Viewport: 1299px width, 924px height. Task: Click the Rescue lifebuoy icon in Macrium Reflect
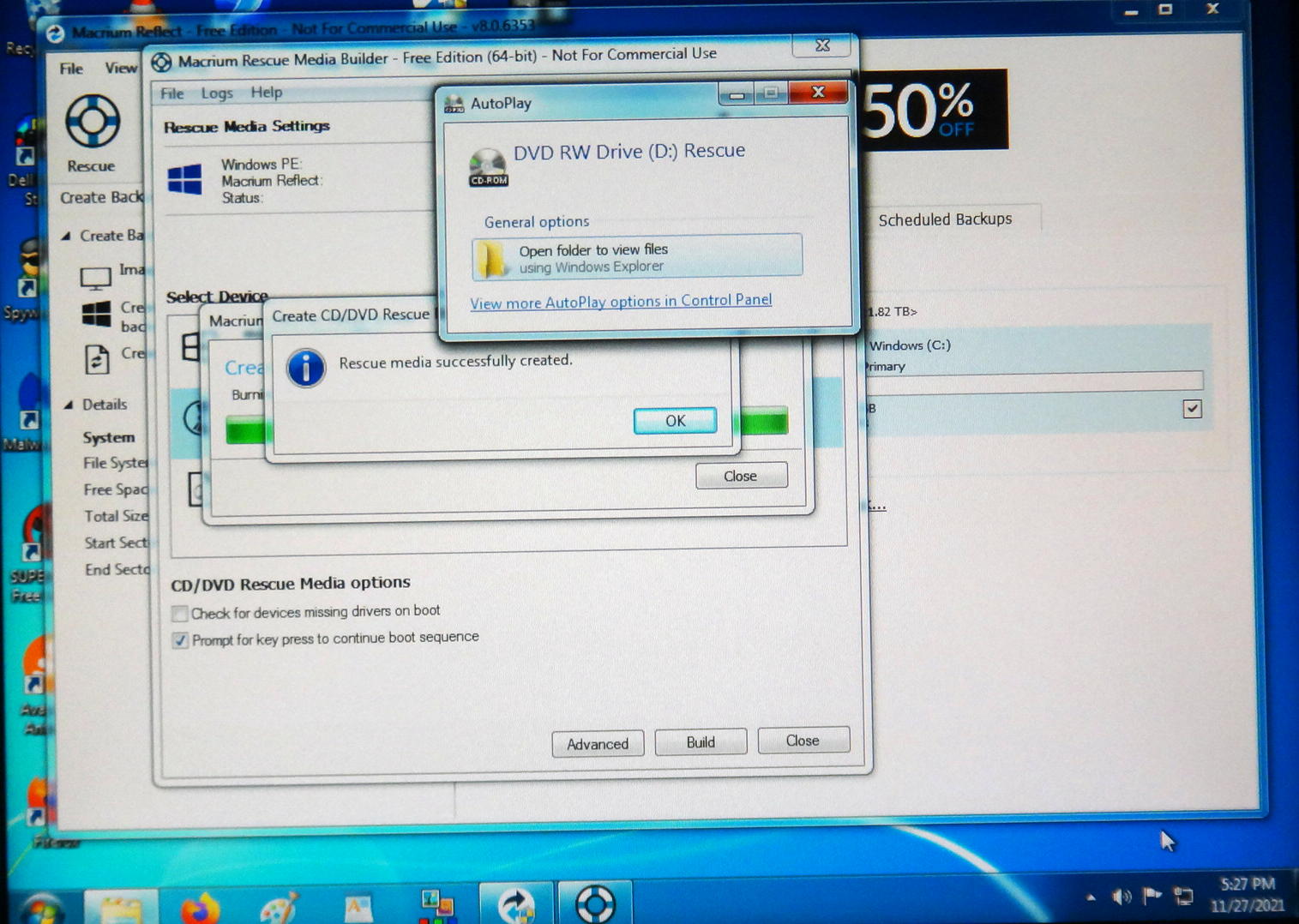click(92, 121)
